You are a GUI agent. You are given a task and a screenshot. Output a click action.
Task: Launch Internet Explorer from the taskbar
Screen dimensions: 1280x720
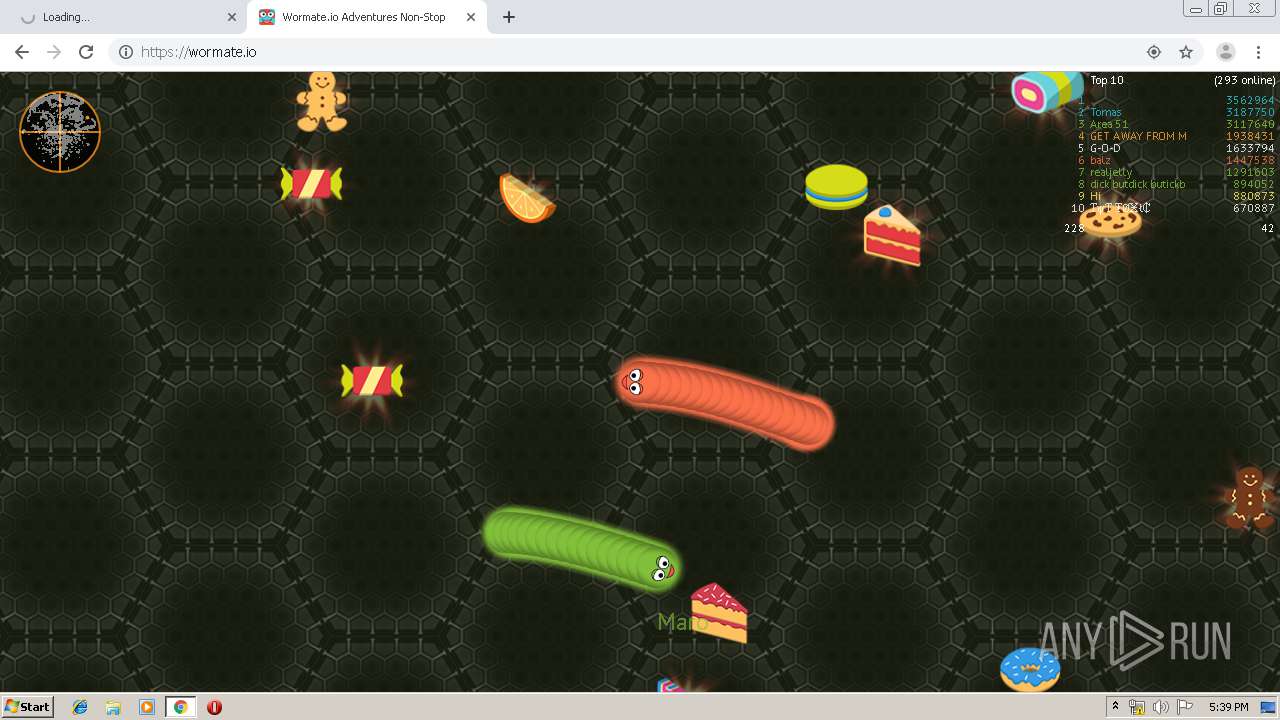point(80,707)
